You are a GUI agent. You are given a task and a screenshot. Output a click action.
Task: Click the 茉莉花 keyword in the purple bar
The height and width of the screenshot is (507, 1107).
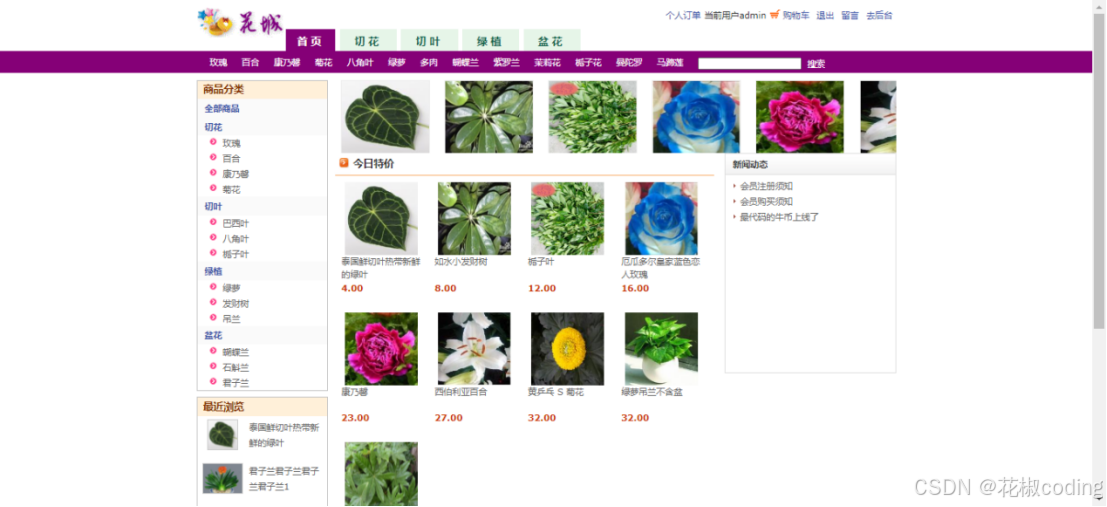(548, 63)
